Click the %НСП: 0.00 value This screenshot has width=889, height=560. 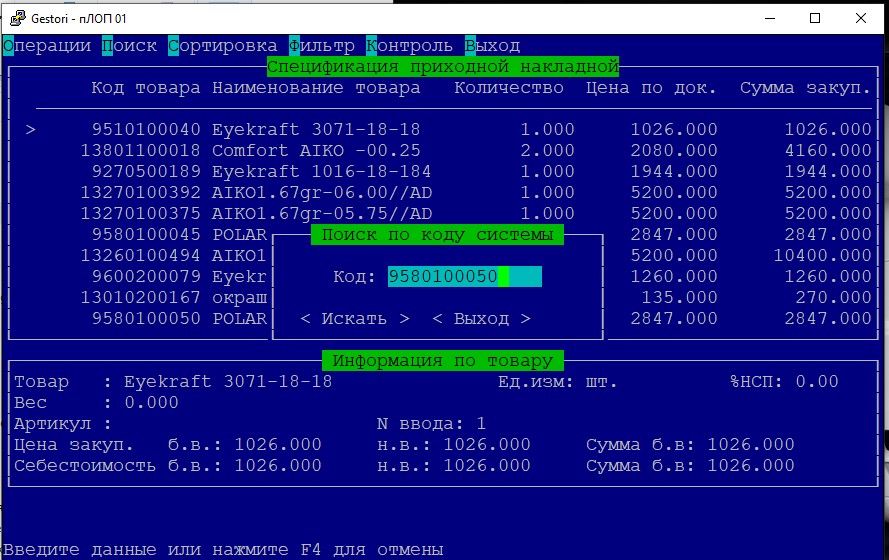click(x=817, y=381)
